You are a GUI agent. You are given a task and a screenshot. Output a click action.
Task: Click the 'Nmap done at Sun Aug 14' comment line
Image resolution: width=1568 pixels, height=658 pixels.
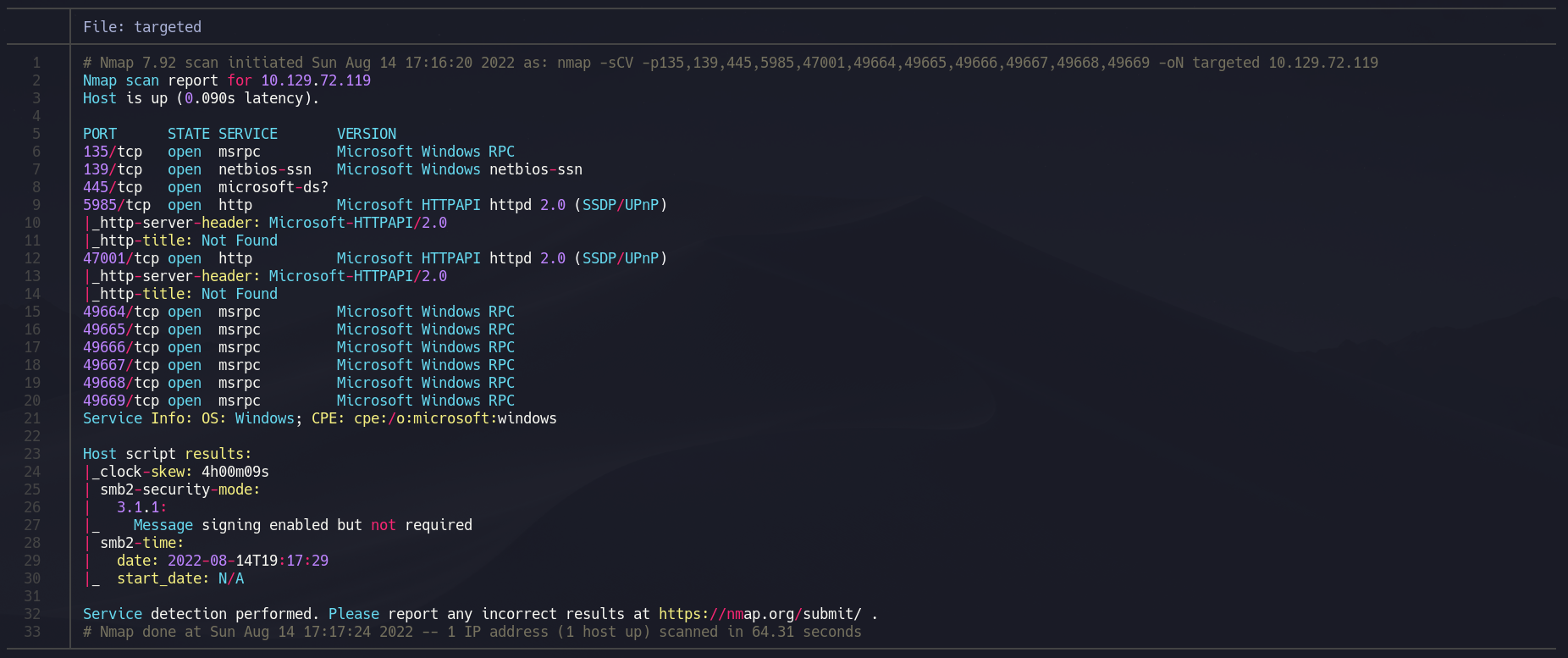pos(472,632)
